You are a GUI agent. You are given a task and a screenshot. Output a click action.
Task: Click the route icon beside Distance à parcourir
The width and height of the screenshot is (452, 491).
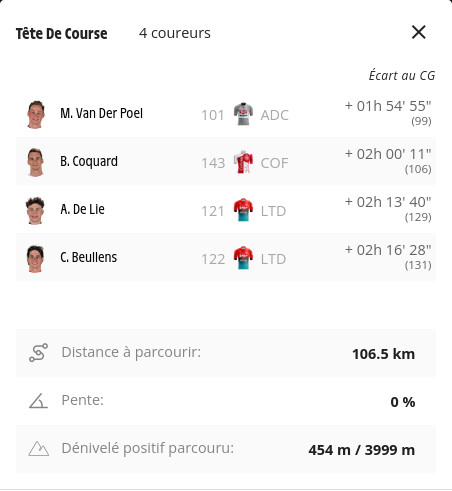point(38,353)
